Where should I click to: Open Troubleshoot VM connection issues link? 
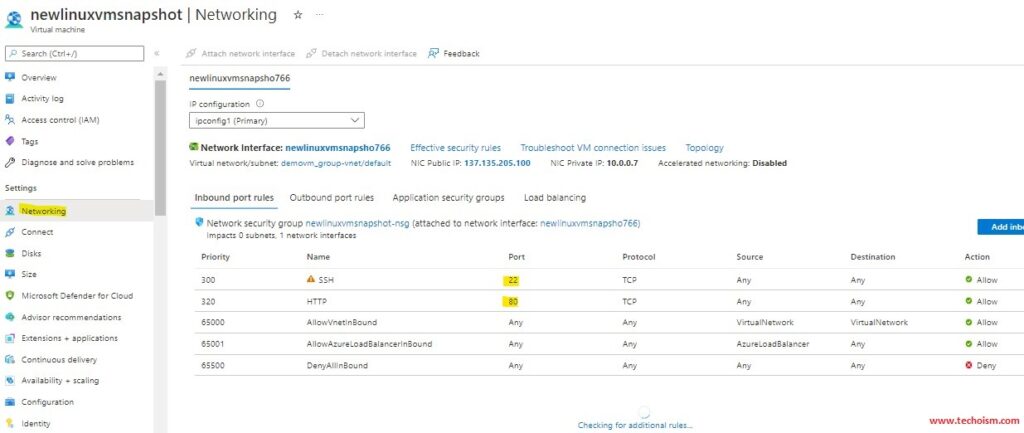click(593, 148)
